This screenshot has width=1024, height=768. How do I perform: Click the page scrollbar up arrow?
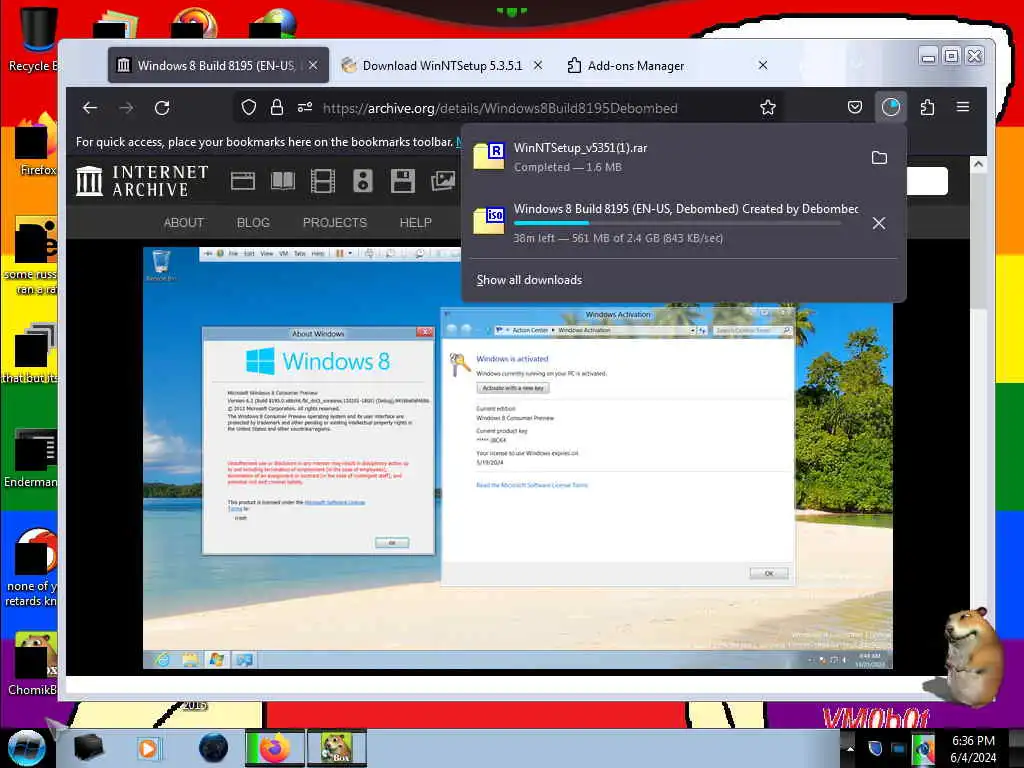pos(978,164)
